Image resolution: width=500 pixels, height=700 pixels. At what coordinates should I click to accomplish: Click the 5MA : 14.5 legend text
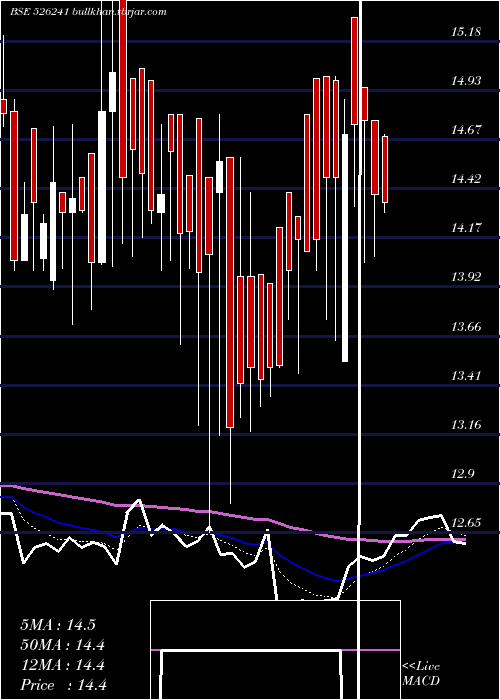click(x=58, y=625)
